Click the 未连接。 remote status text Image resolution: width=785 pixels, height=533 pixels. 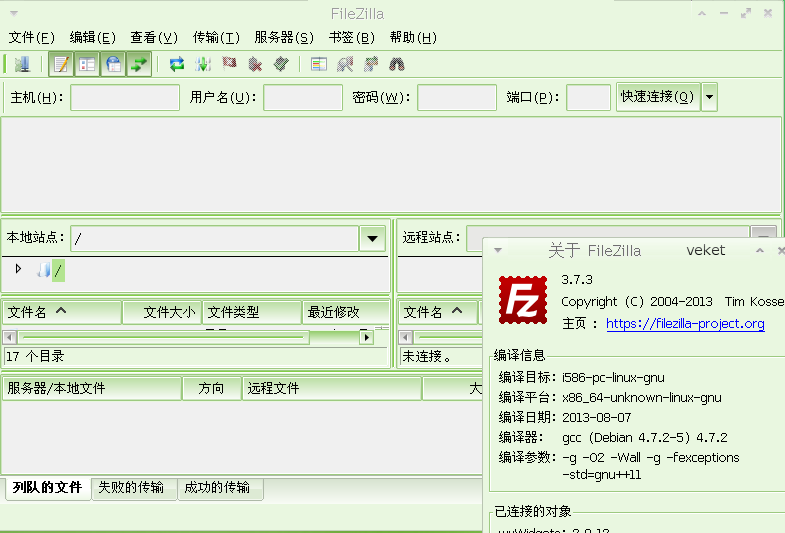pyautogui.click(x=427, y=356)
